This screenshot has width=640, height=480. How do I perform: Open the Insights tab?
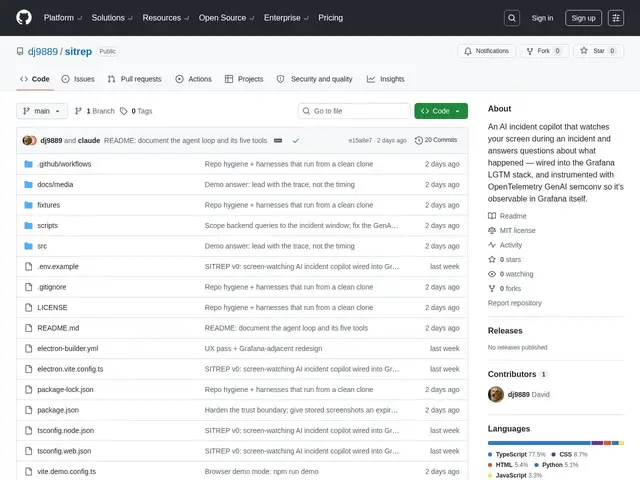[x=385, y=79]
